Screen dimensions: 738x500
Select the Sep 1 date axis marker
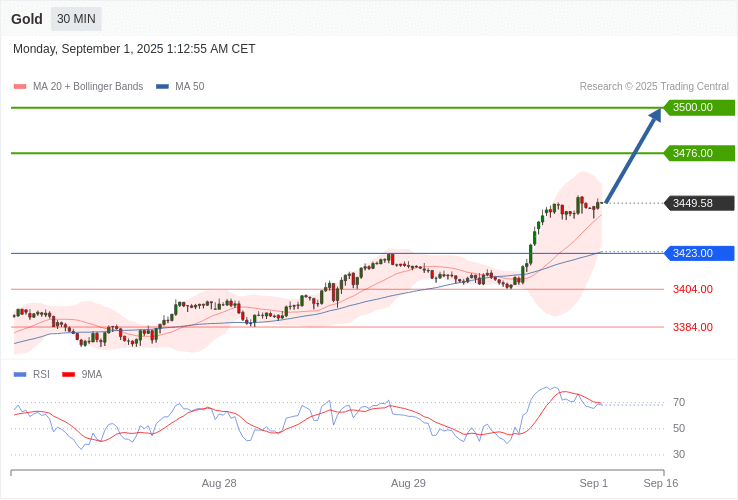point(593,483)
